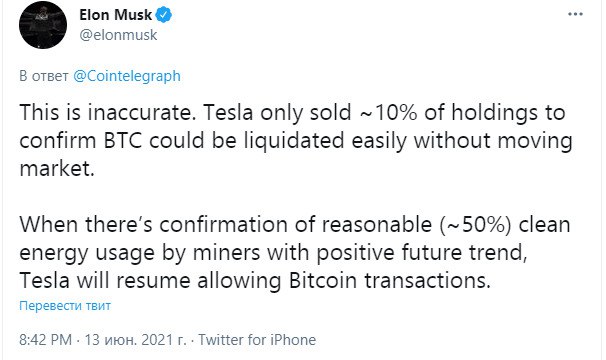Click the '13 июн. 2021 г.' date
The width and height of the screenshot is (606, 360).
pyautogui.click(x=135, y=340)
